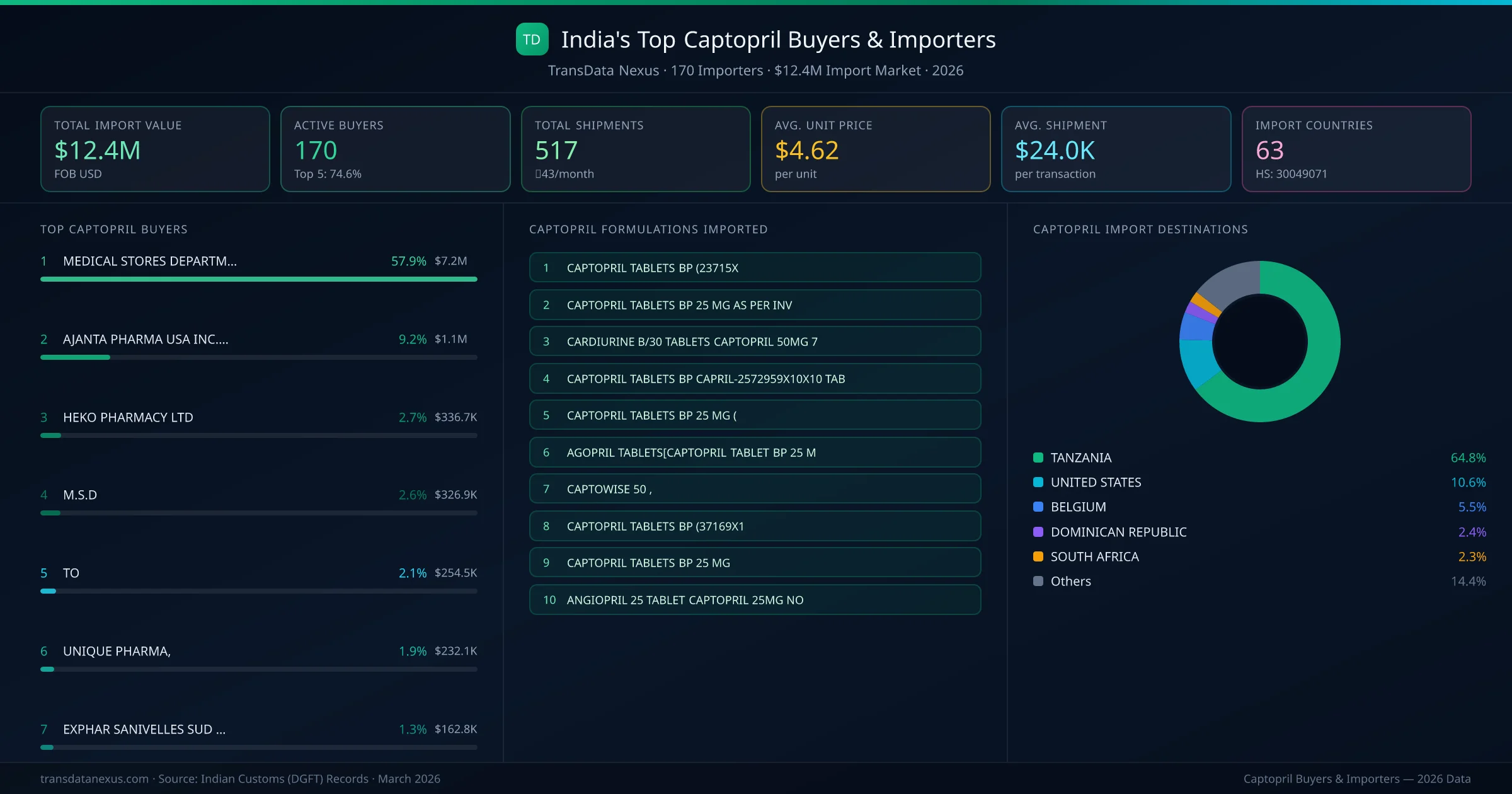1512x794 pixels.
Task: Open the transdatanexus.com footer link
Action: [x=93, y=778]
